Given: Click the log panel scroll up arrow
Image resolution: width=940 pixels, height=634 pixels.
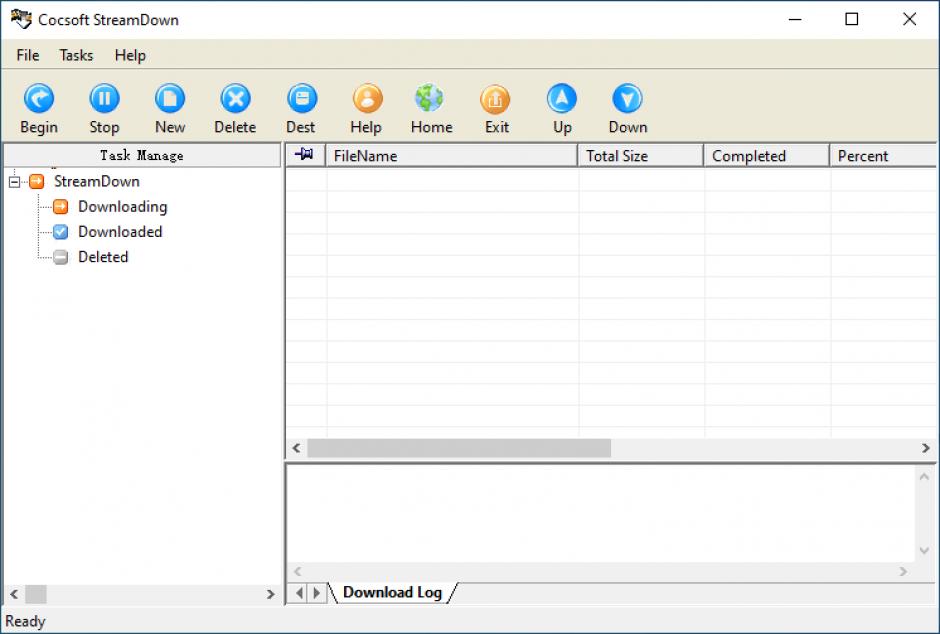Looking at the screenshot, I should click(x=924, y=476).
